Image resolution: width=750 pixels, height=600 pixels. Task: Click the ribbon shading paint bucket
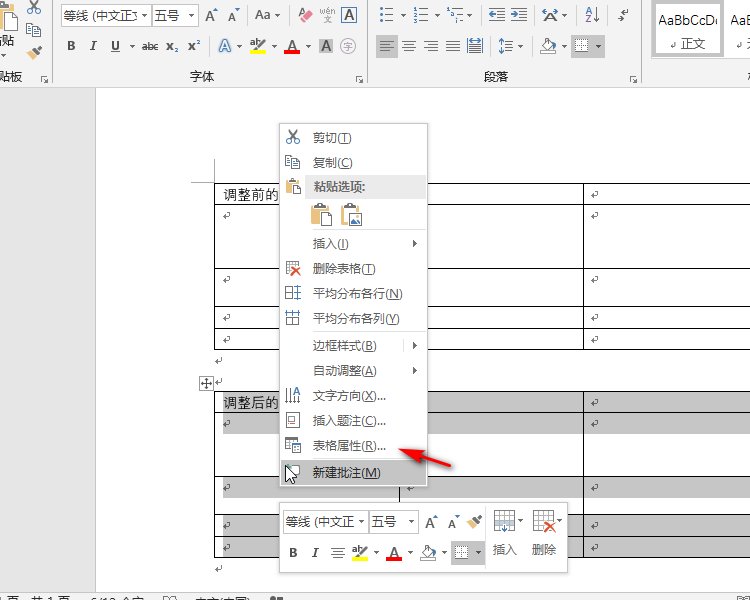(548, 46)
